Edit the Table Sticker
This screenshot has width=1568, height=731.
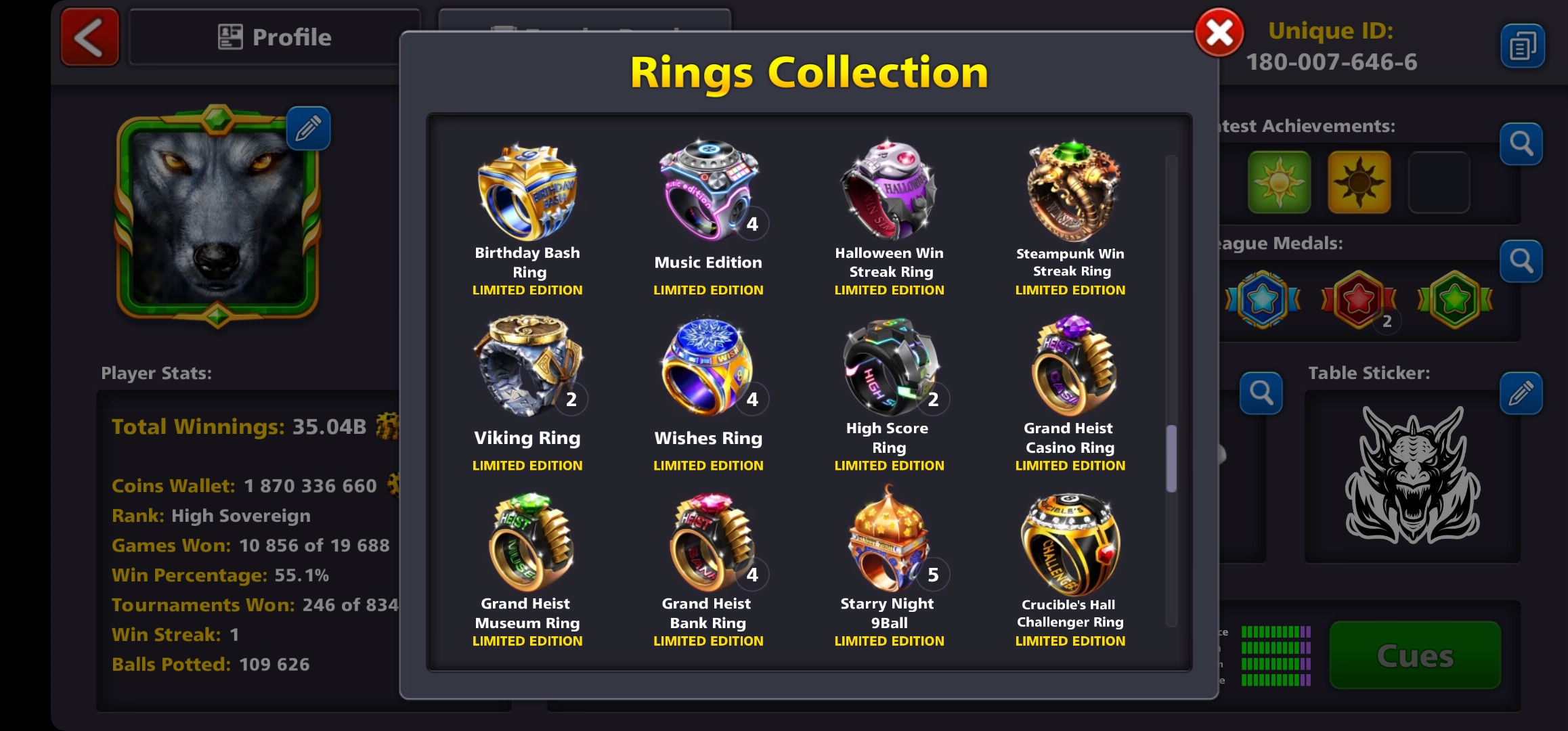(x=1521, y=393)
